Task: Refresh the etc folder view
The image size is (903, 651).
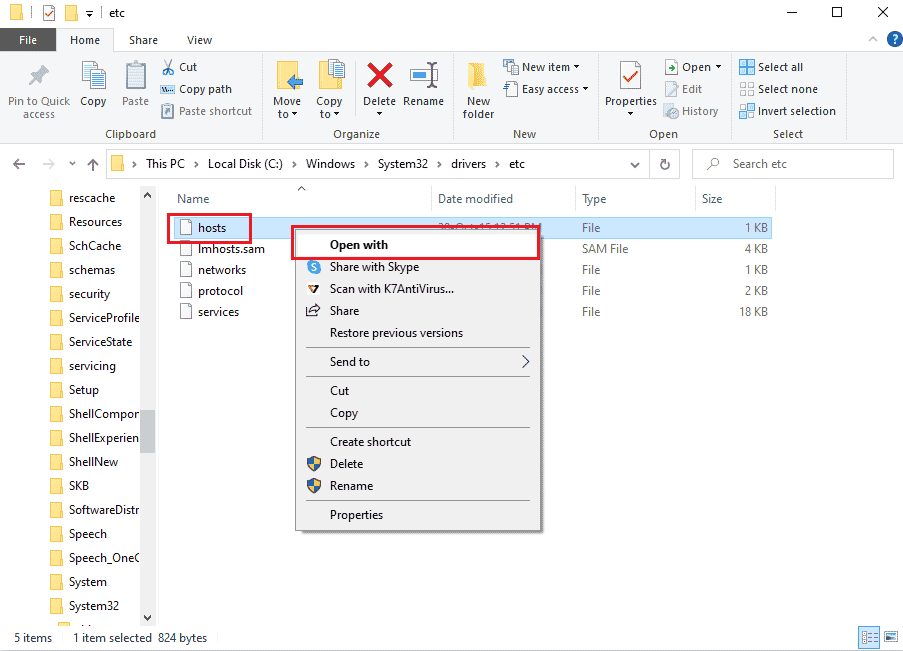Action: (665, 164)
